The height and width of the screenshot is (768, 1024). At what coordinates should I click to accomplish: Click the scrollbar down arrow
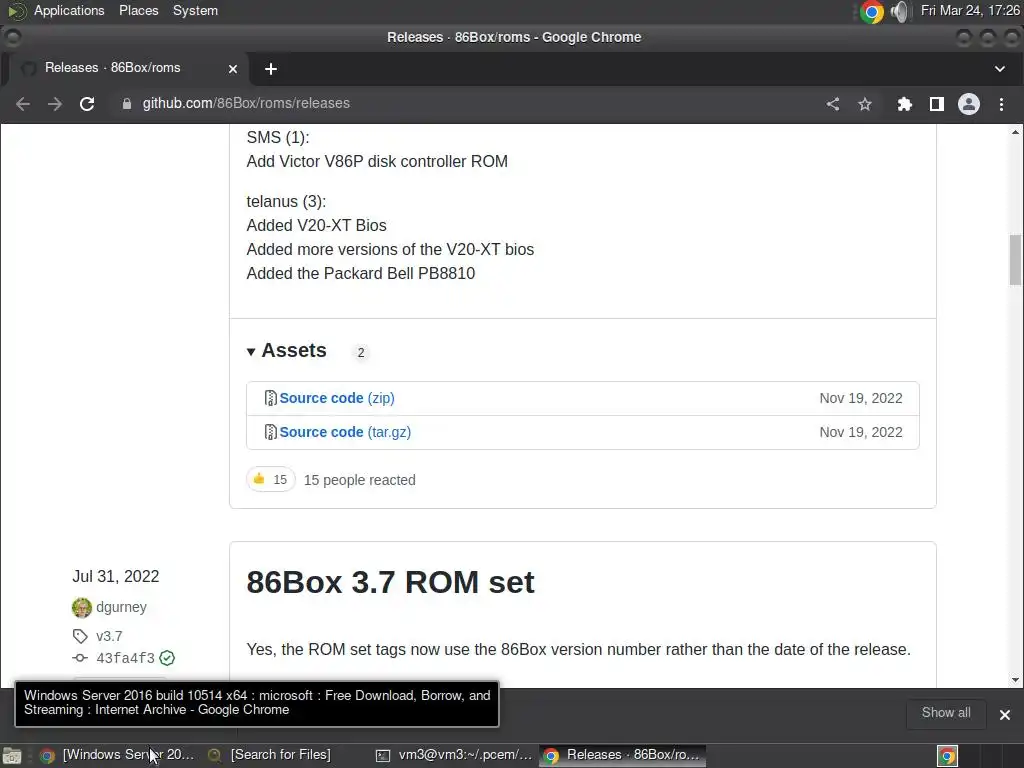tap(1015, 680)
